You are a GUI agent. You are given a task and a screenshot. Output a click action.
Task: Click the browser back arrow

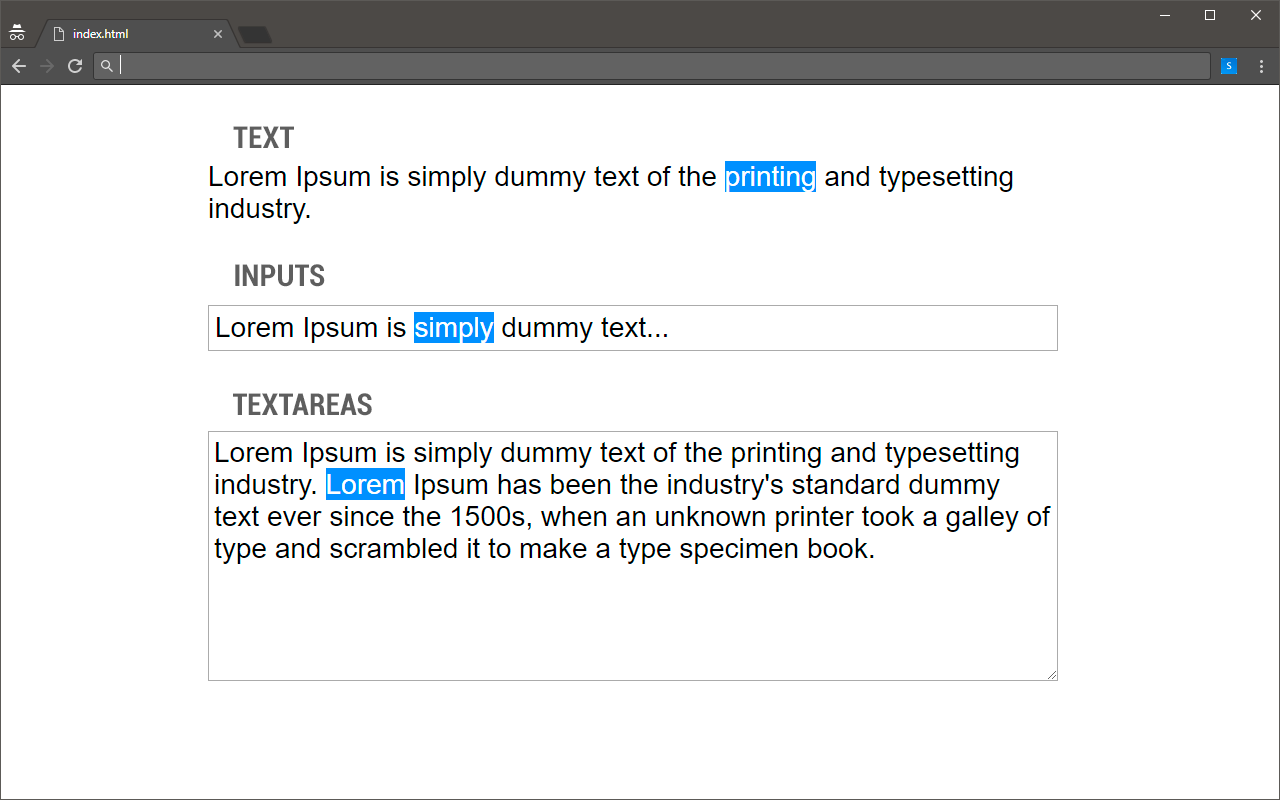point(18,66)
